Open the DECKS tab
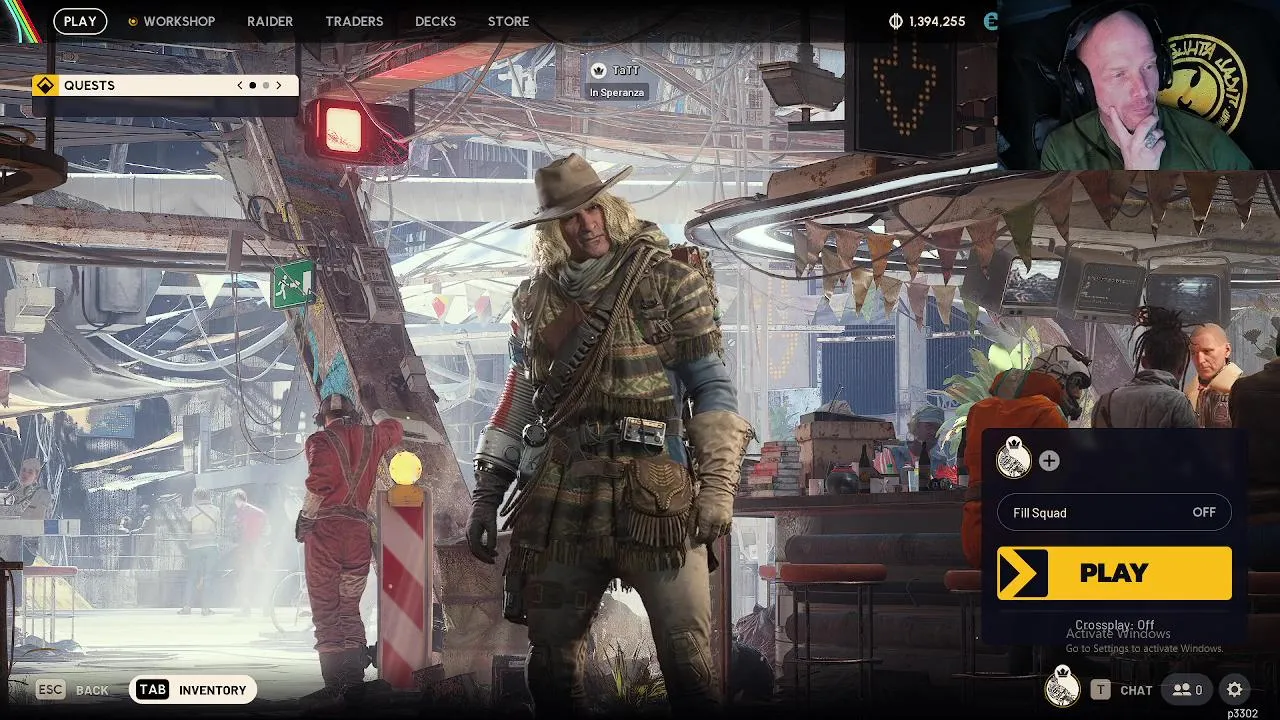The width and height of the screenshot is (1280, 720). tap(435, 21)
